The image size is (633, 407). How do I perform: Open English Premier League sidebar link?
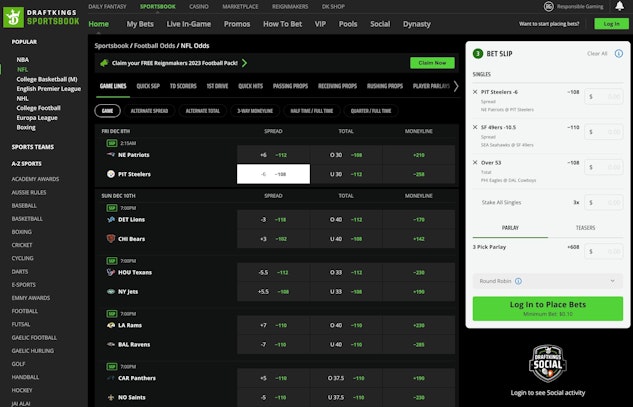[x=48, y=89]
